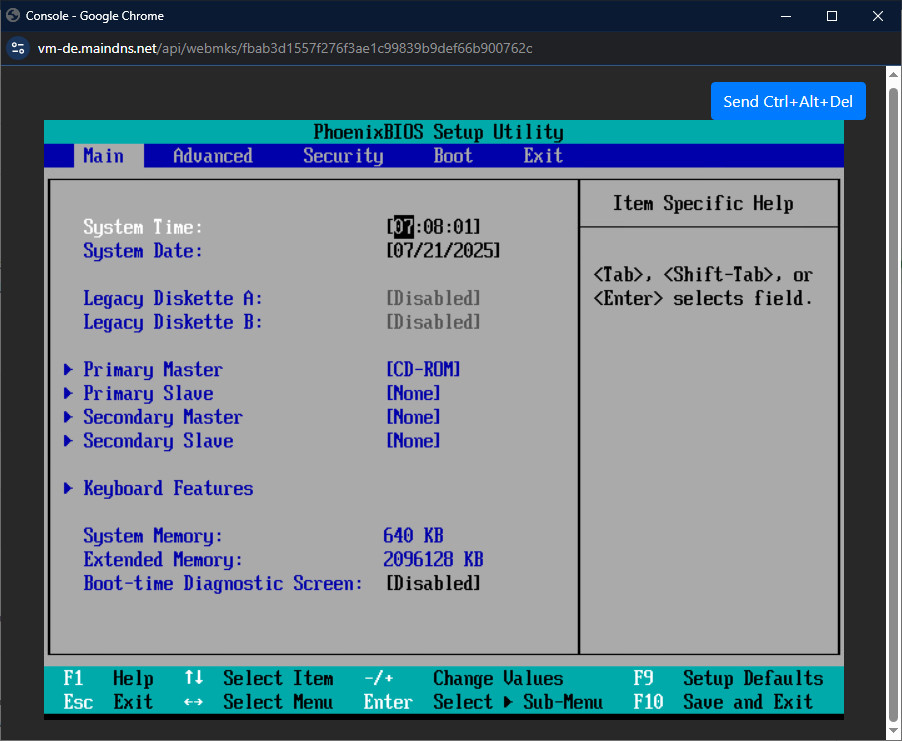The image size is (902, 741).
Task: Expand the Secondary Slave submenu arrow
Action: tap(68, 441)
